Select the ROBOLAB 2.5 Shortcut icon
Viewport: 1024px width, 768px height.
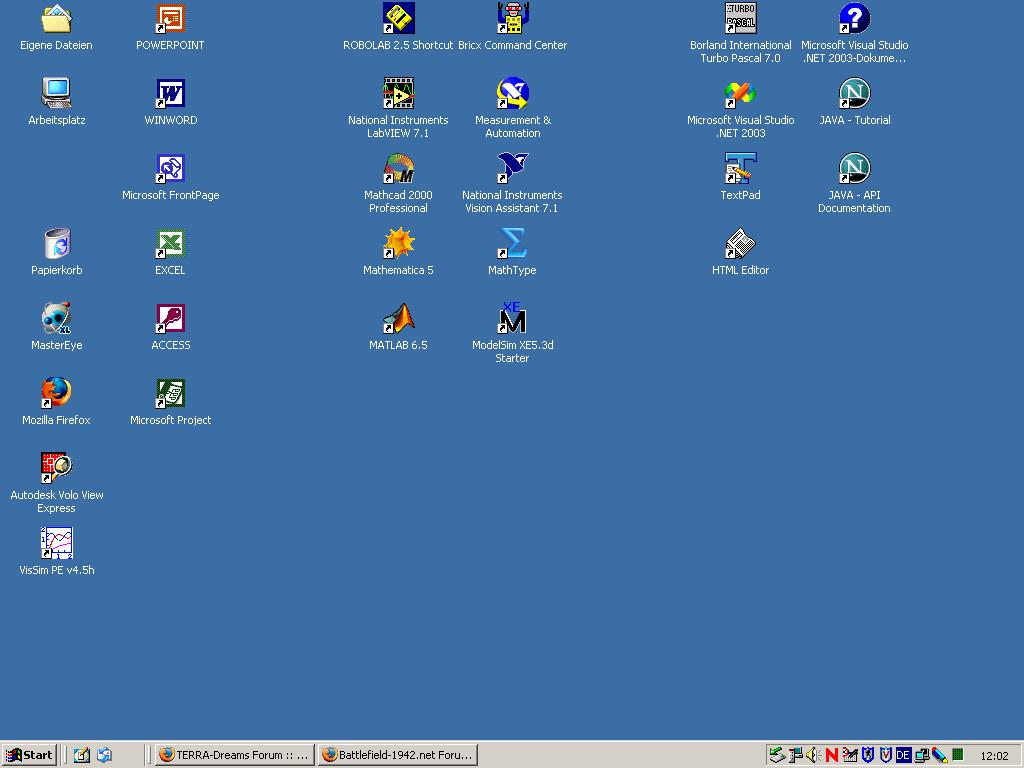point(398,19)
